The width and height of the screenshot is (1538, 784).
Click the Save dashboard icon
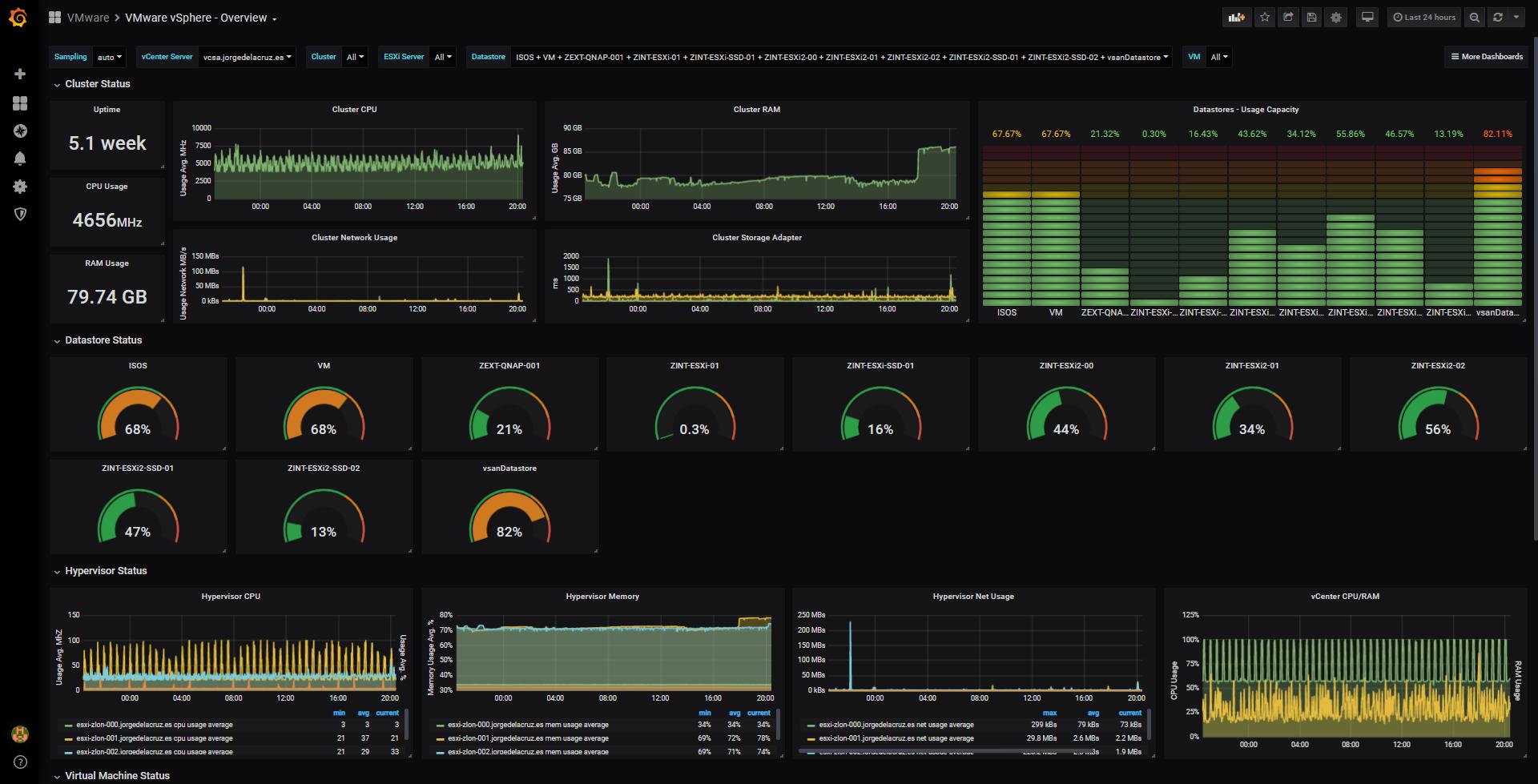(x=1312, y=17)
